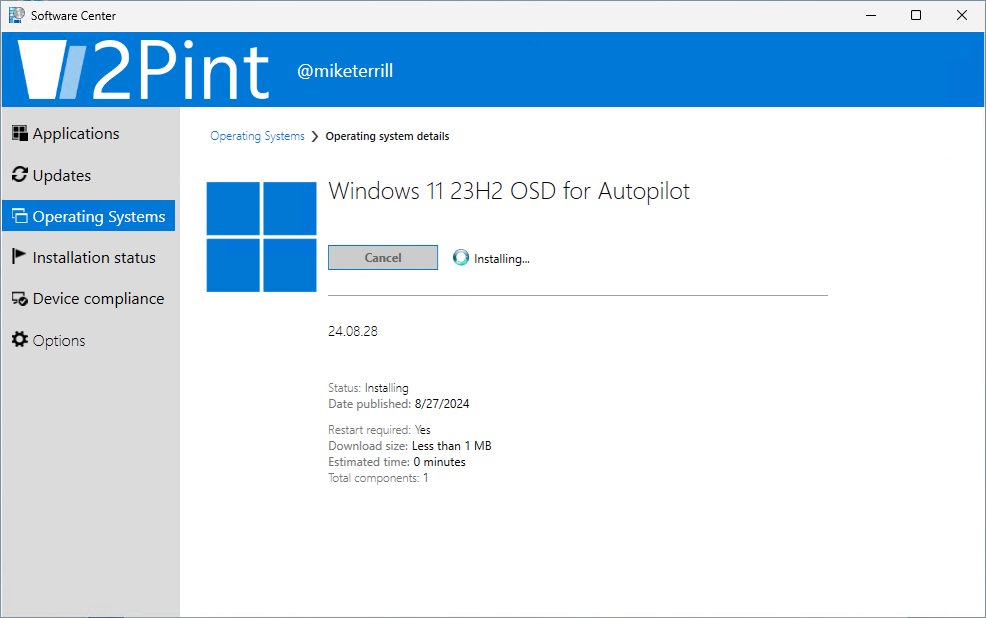Maximize the Software Center window

(x=916, y=15)
